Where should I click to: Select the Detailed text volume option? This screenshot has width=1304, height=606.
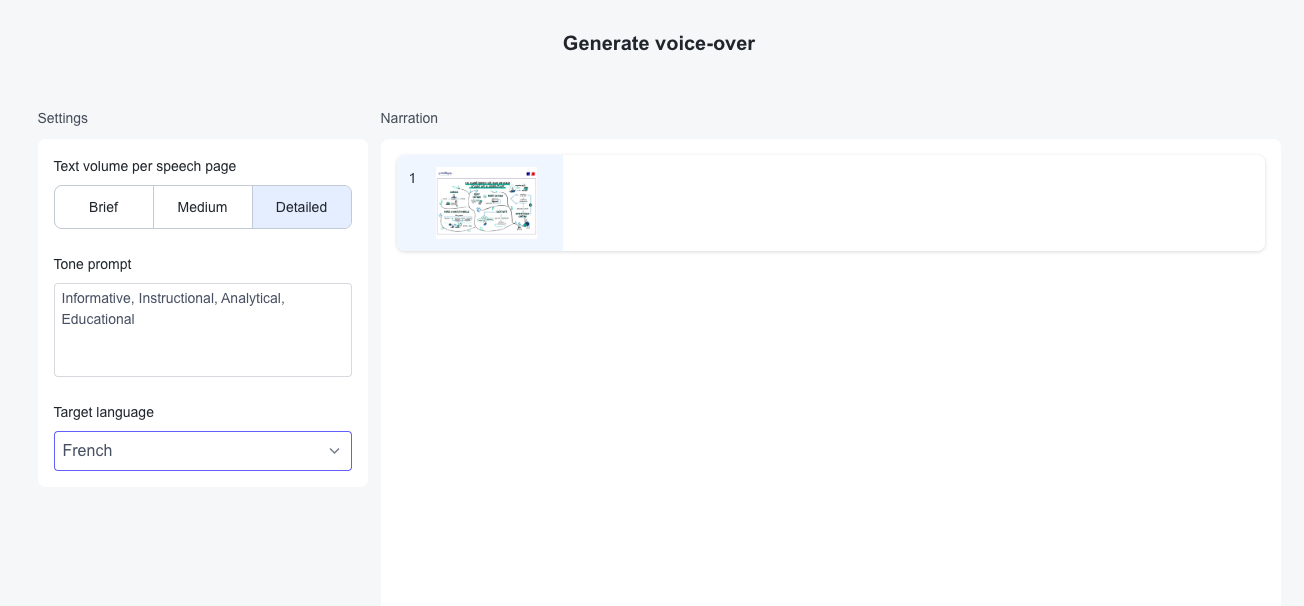[x=301, y=207]
